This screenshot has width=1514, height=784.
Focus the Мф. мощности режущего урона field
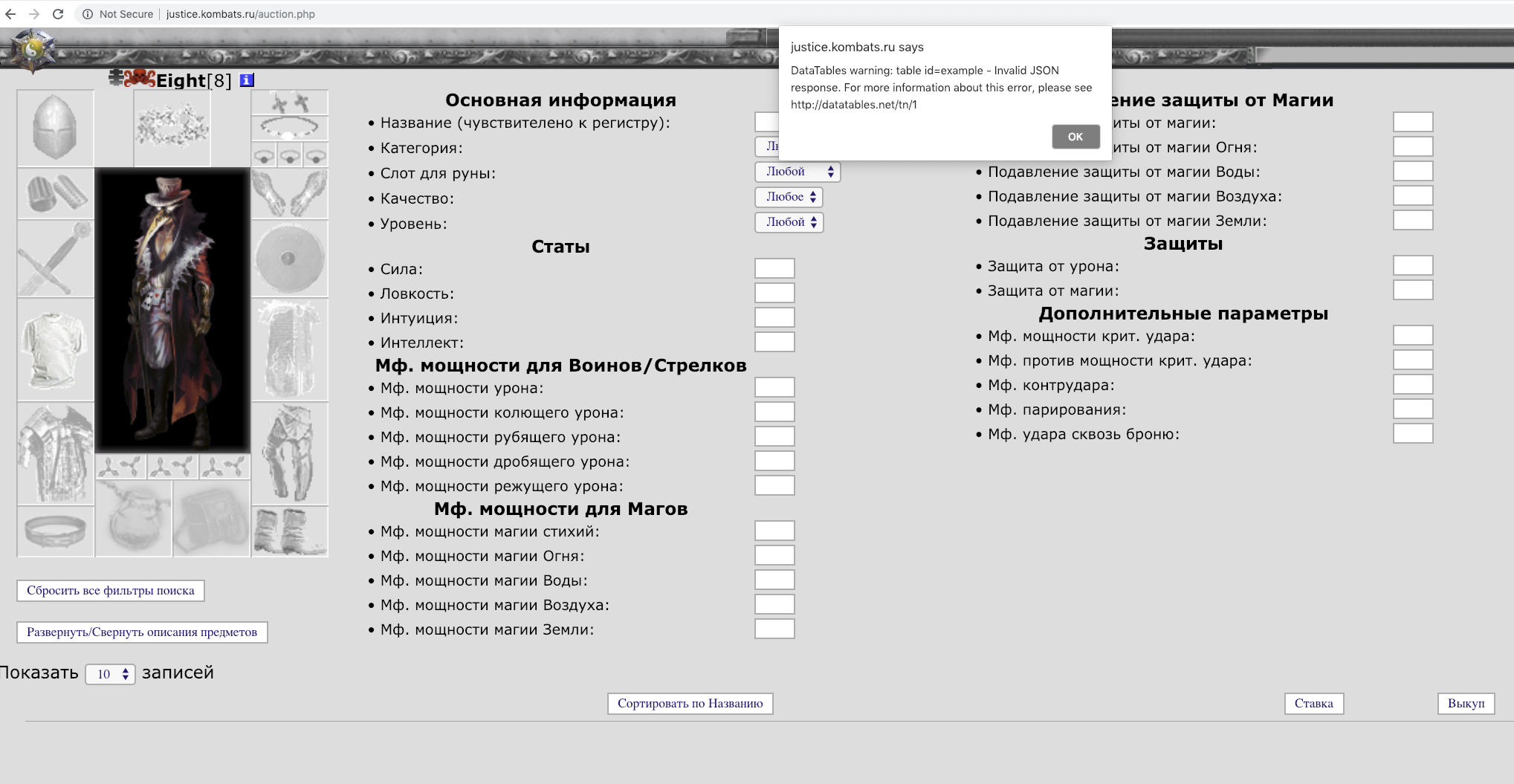[774, 485]
